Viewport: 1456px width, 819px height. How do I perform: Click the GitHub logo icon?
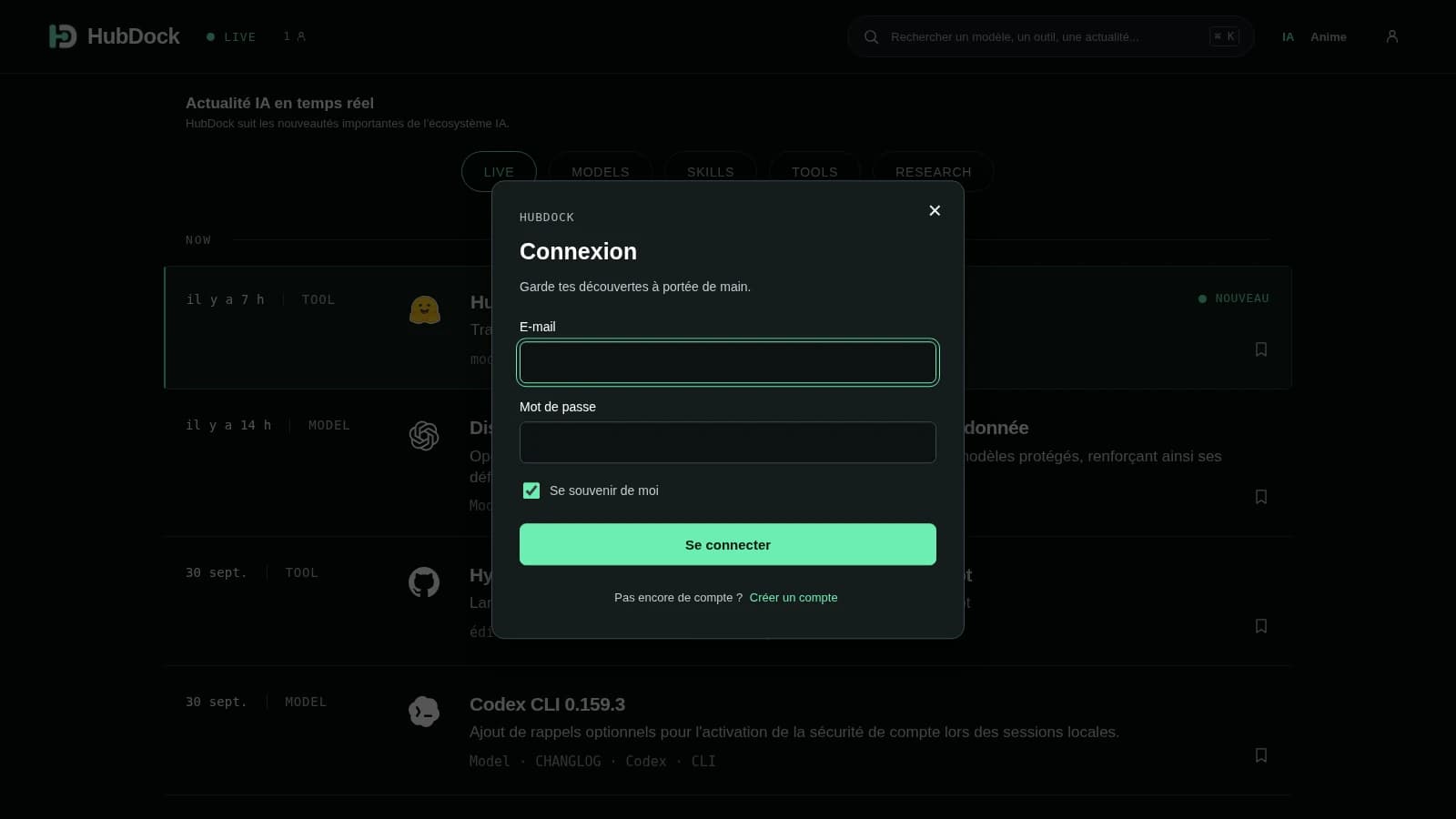point(424,582)
